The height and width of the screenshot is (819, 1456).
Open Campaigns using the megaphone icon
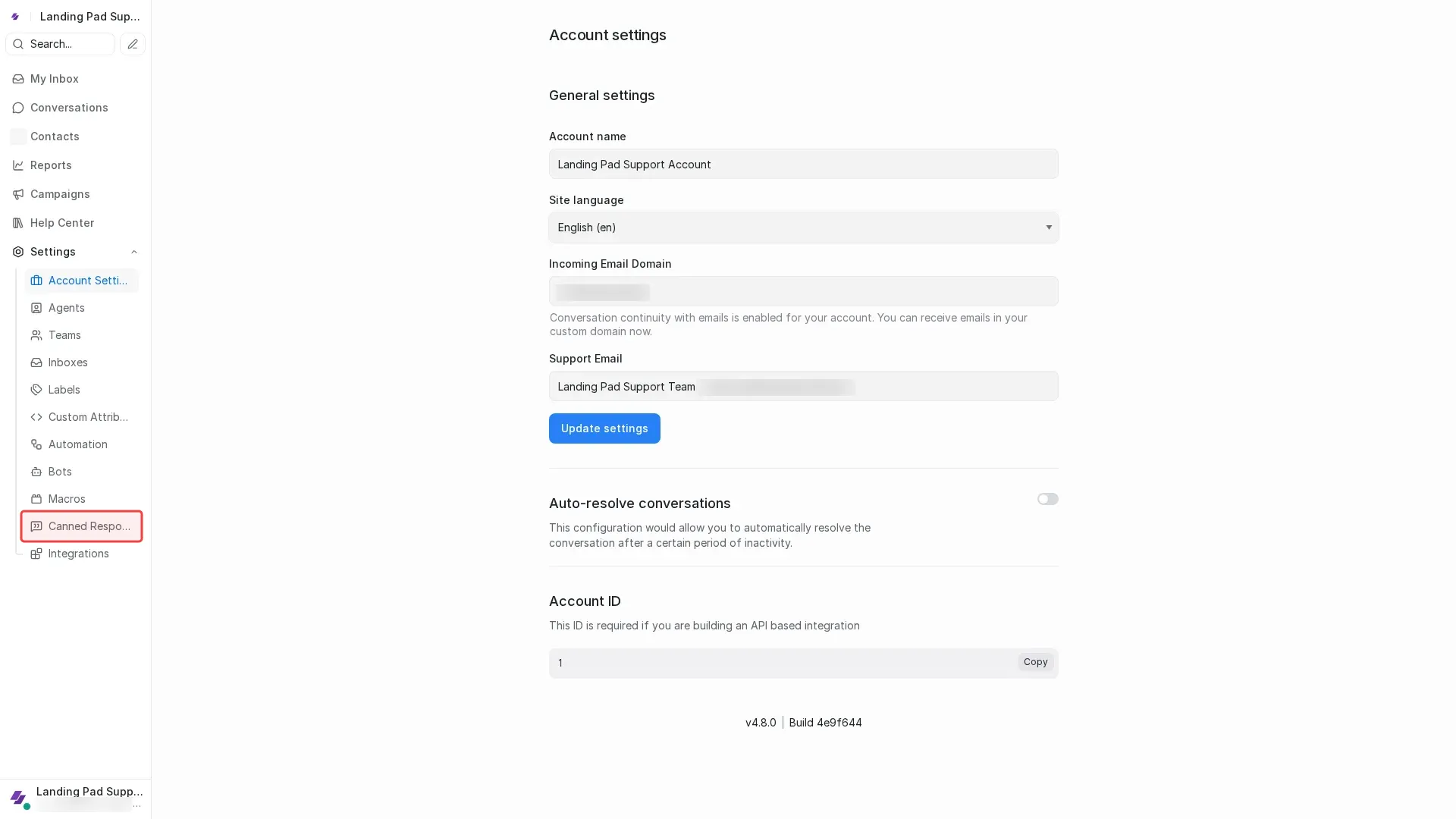point(18,194)
